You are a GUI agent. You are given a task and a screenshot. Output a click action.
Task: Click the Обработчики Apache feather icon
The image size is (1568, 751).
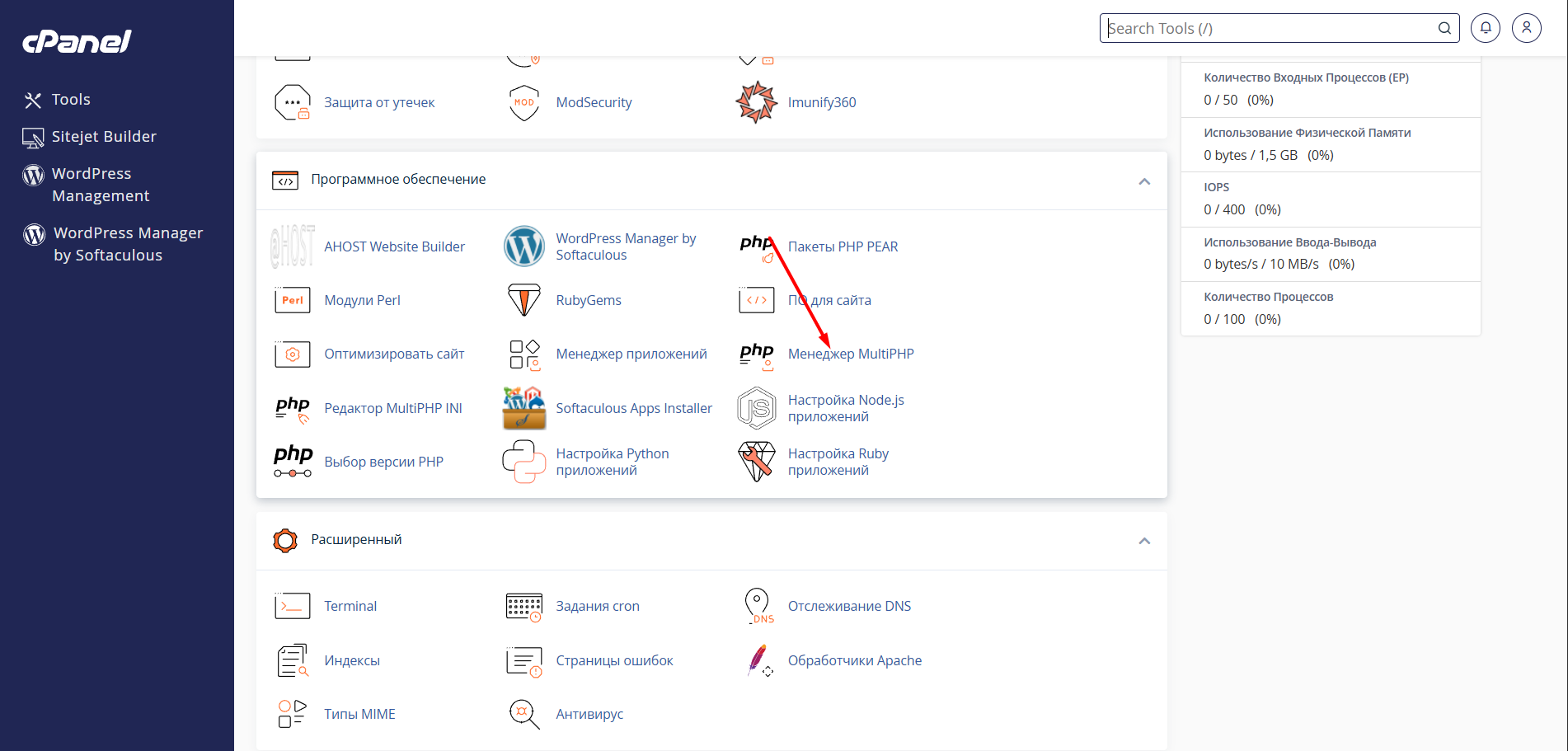tap(759, 660)
